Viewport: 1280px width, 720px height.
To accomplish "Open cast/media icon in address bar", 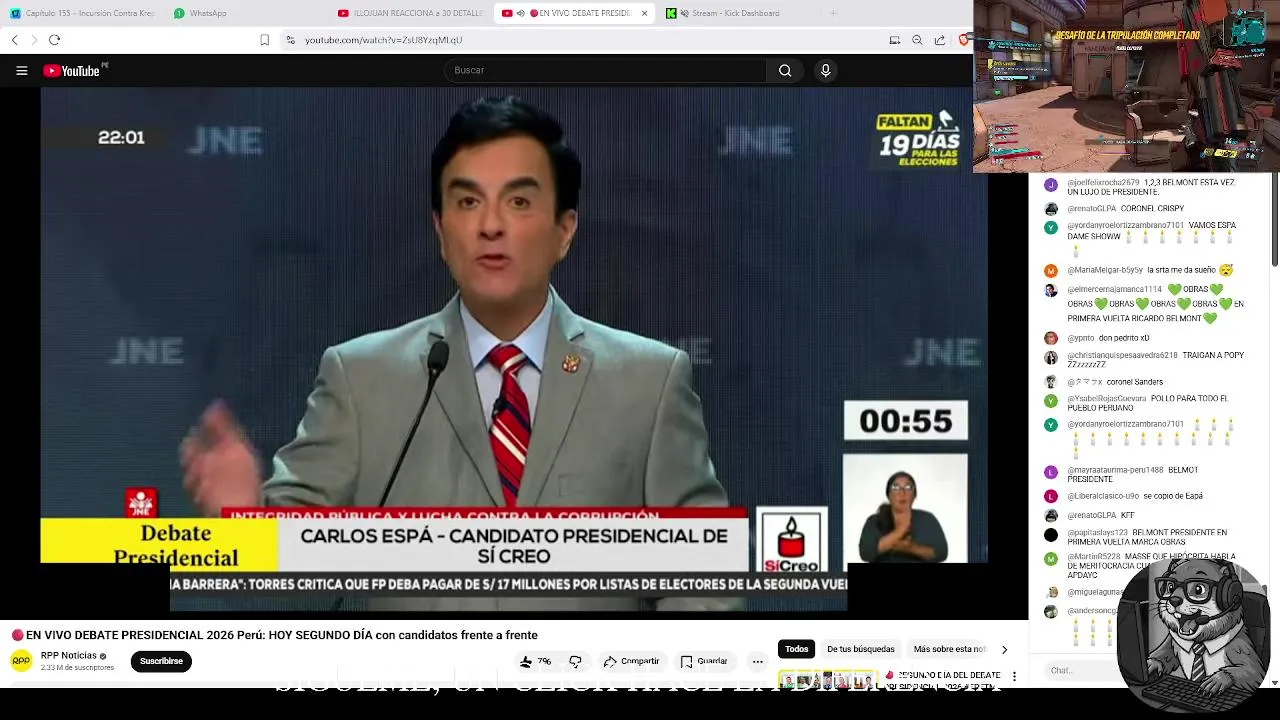I will tap(895, 40).
